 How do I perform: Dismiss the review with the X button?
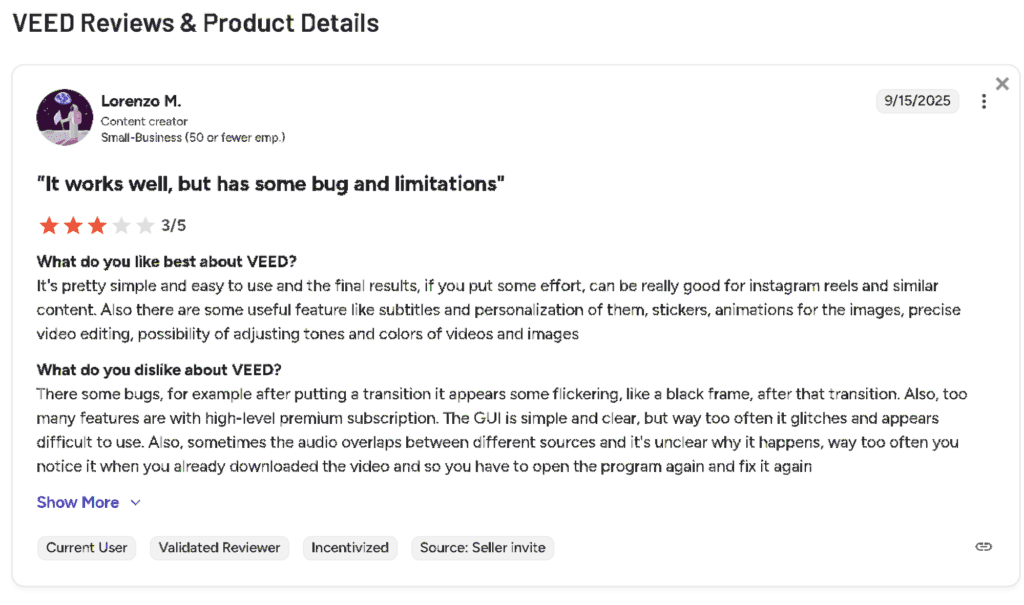click(1002, 83)
